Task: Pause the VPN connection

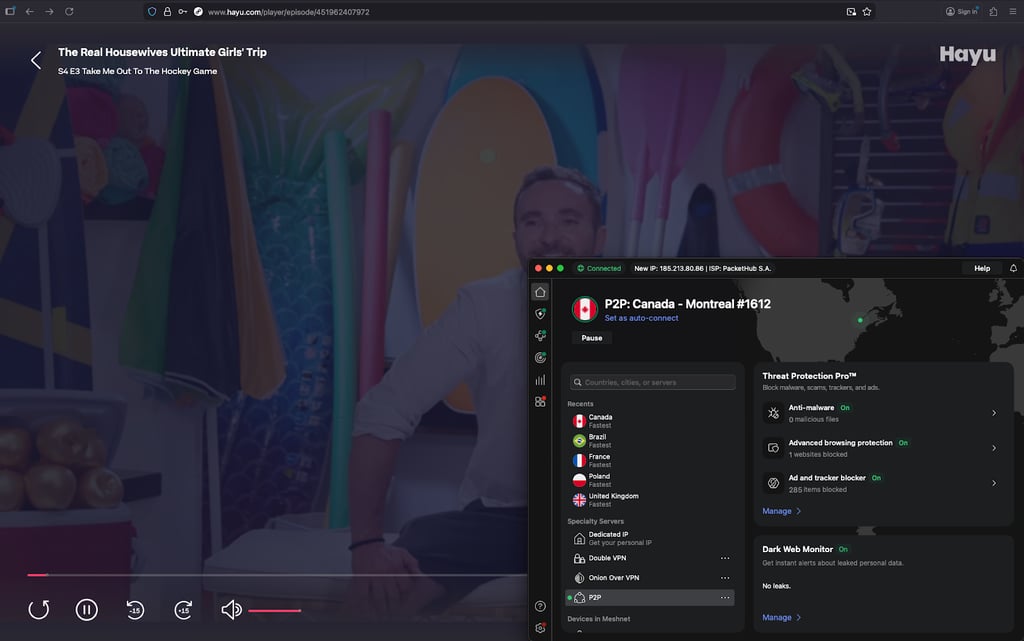Action: (592, 338)
